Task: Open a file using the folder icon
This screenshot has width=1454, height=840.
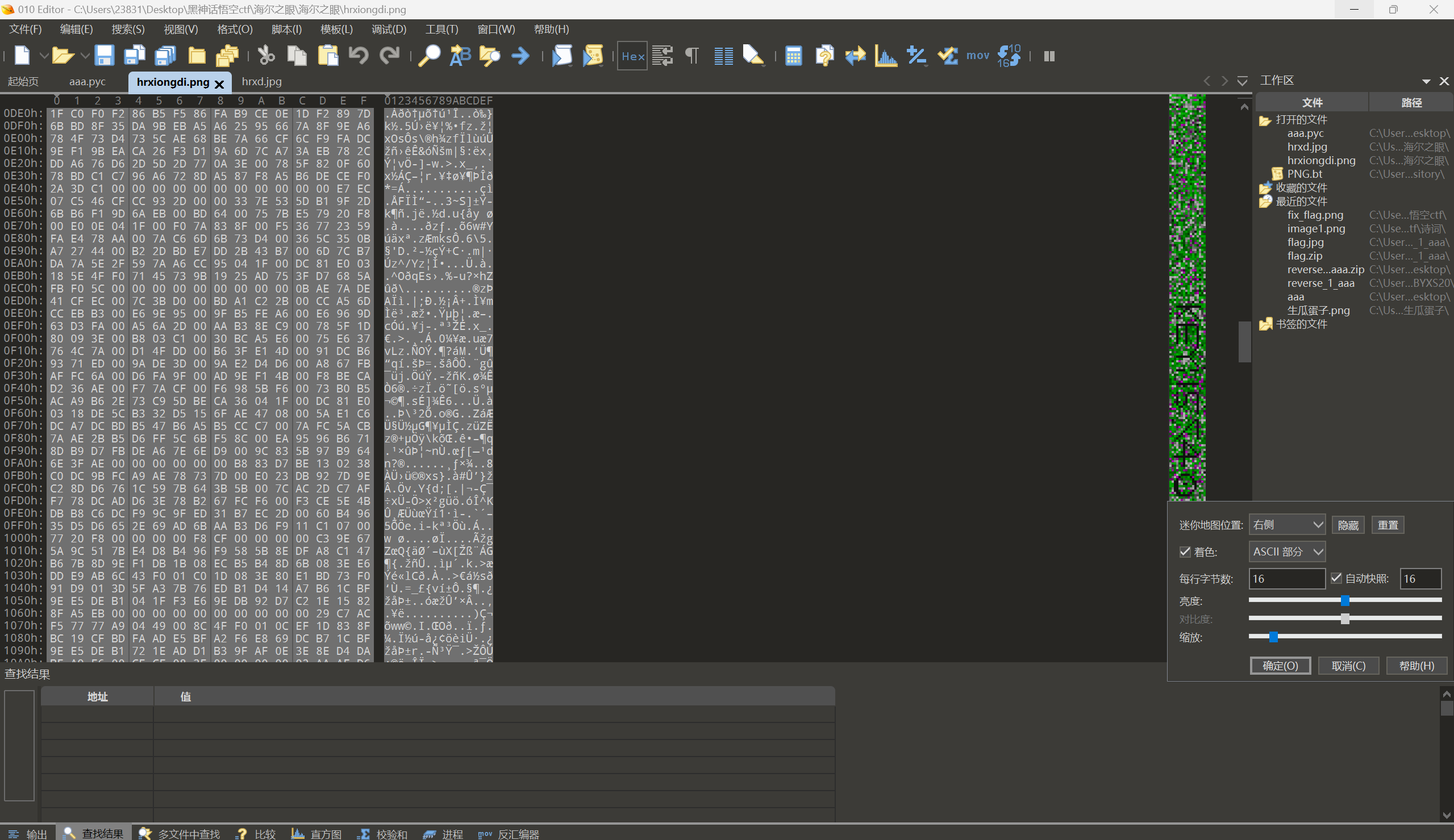Action: (63, 56)
